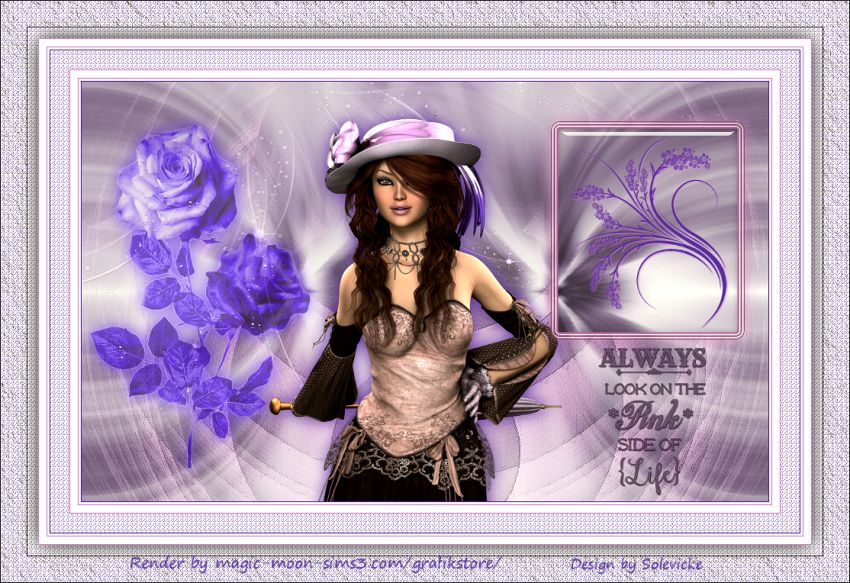Click the pink flower on the hat
850x583 pixels.
coord(344,142)
